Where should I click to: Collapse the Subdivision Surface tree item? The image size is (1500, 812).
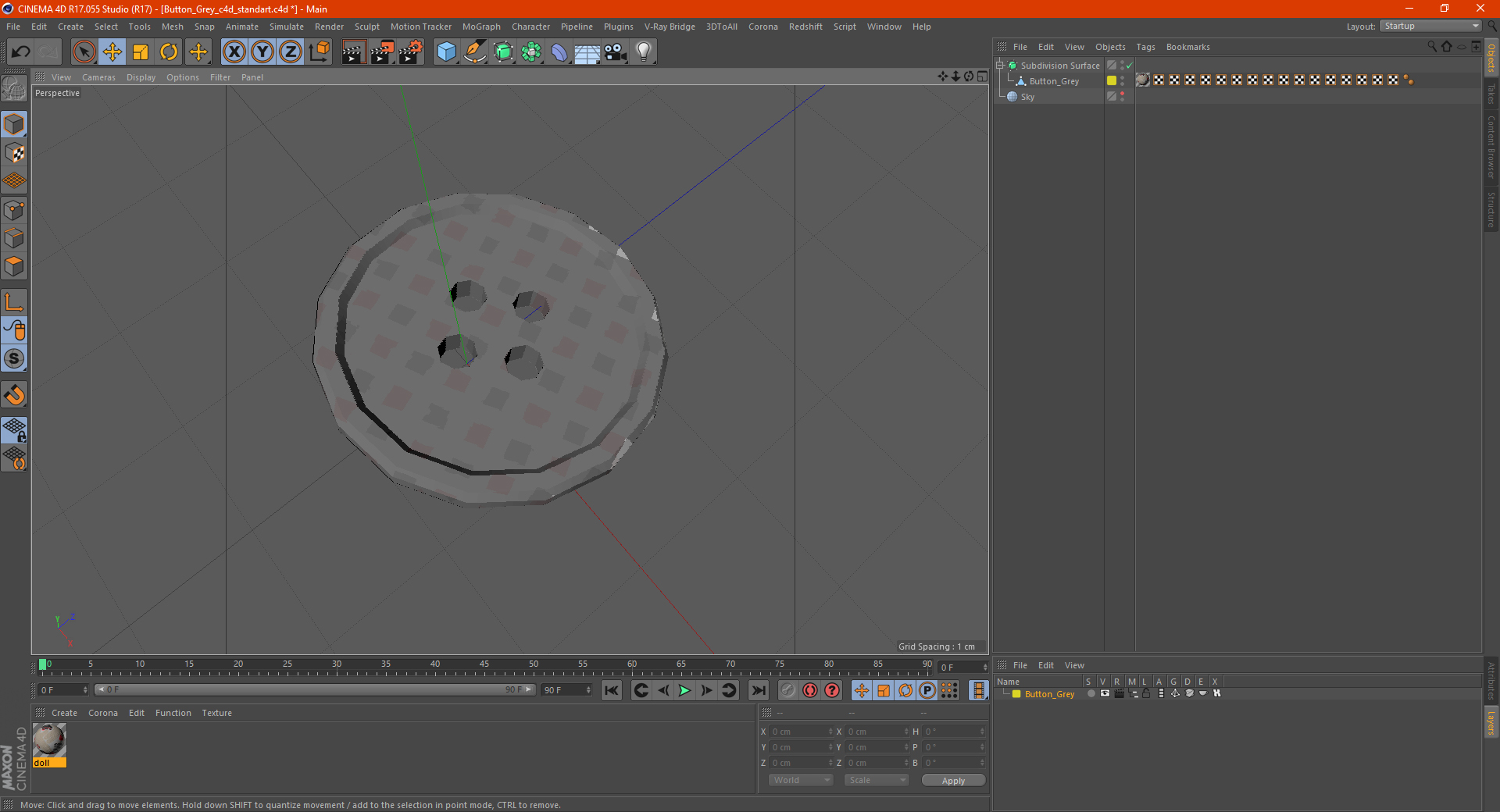(999, 66)
